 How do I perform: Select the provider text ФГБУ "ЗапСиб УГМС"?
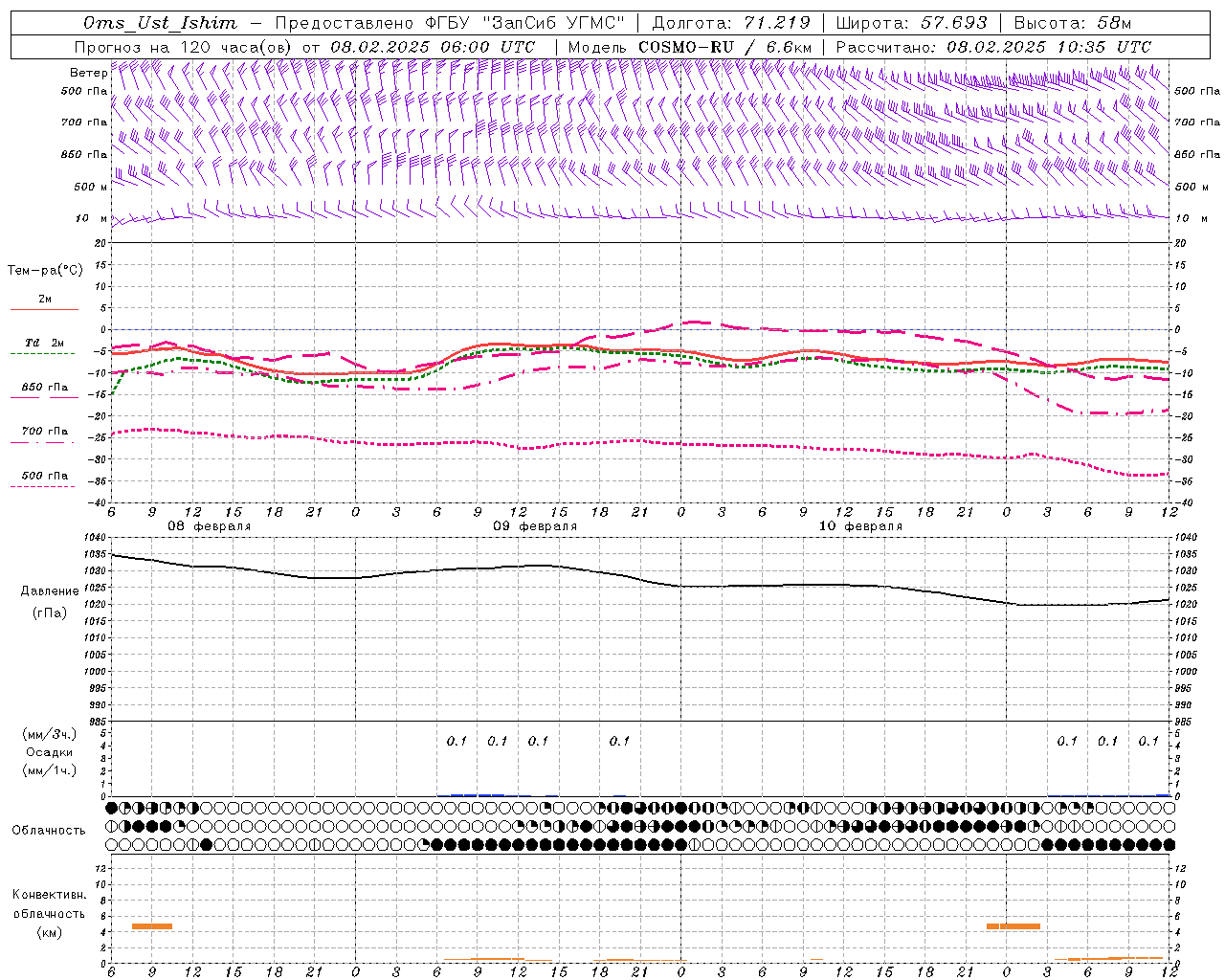tap(524, 23)
